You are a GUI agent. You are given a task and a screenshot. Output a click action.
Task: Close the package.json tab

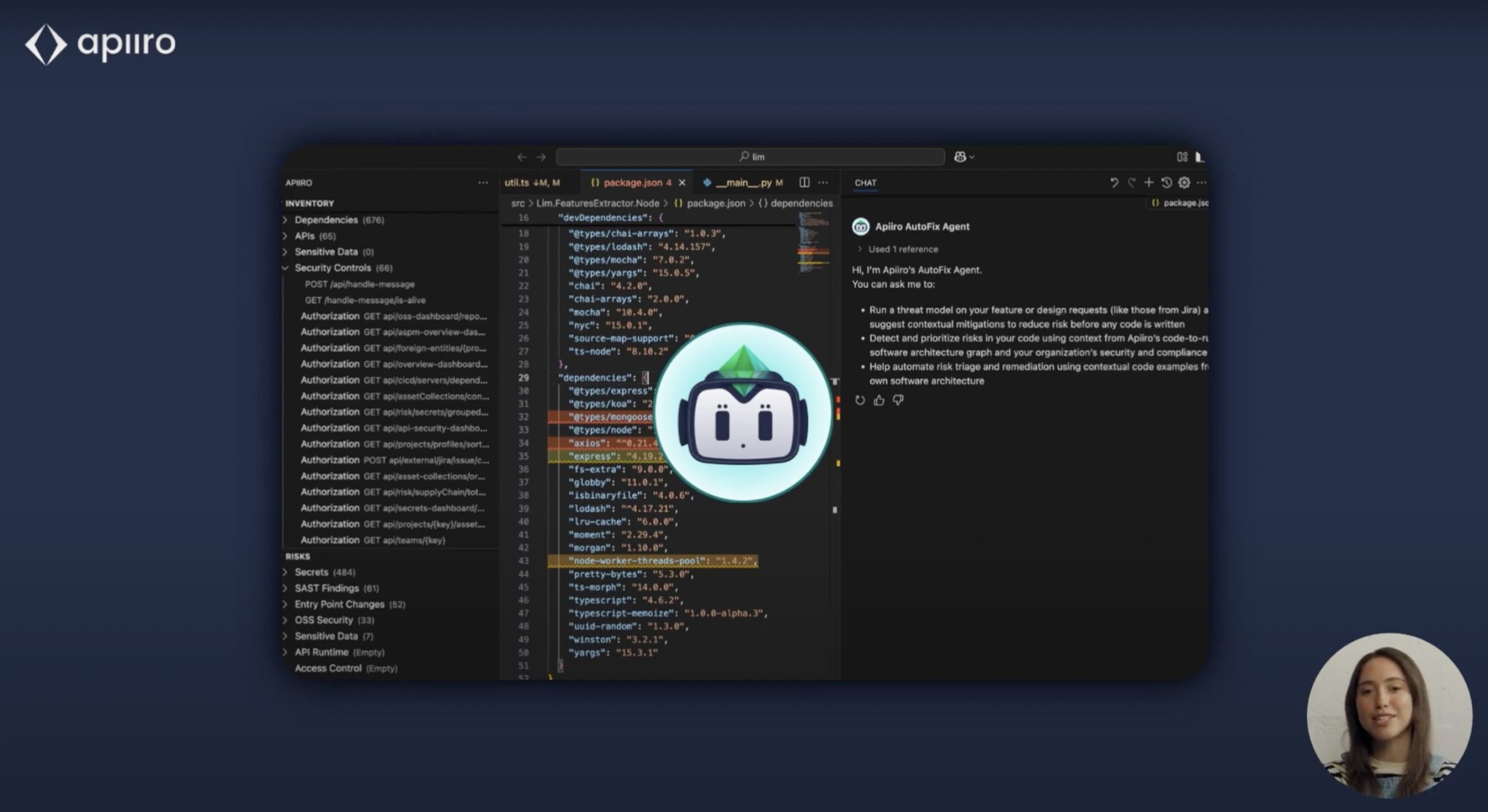coord(682,183)
